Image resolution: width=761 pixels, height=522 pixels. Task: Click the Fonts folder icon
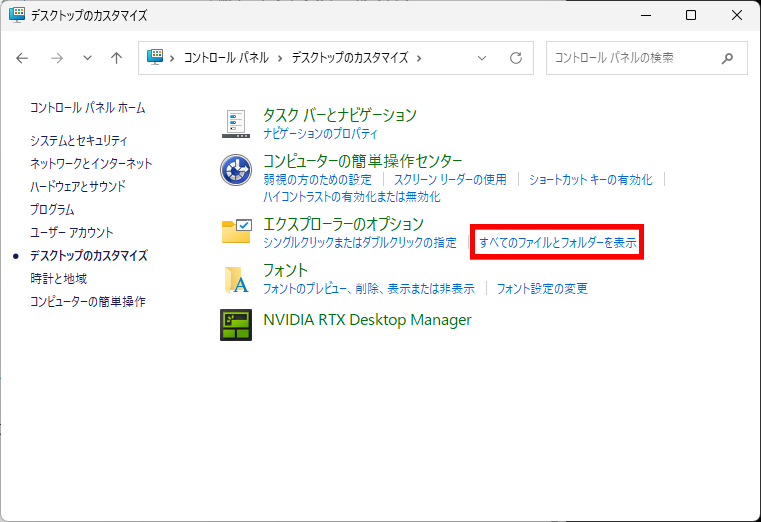(x=236, y=280)
